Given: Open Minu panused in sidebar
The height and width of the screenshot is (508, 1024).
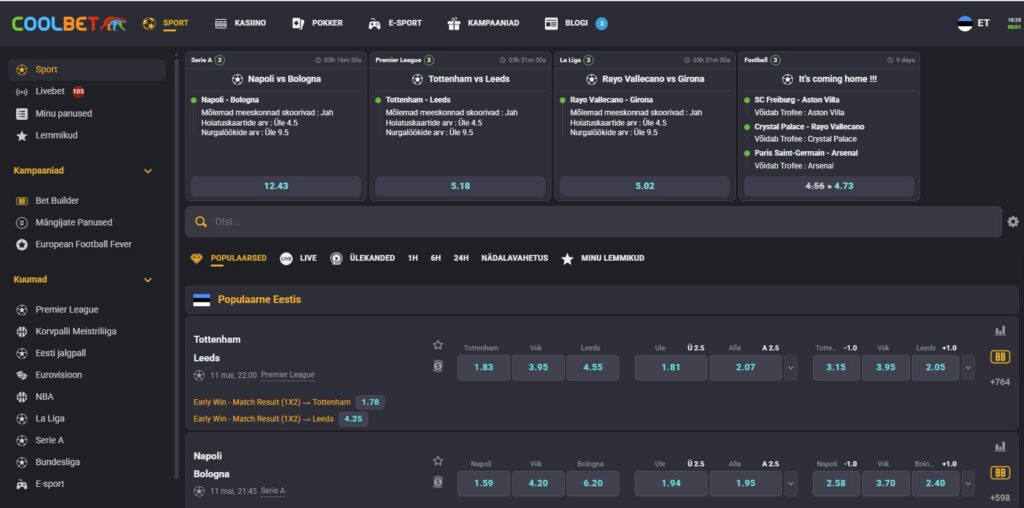Looking at the screenshot, I should pyautogui.click(x=63, y=114).
